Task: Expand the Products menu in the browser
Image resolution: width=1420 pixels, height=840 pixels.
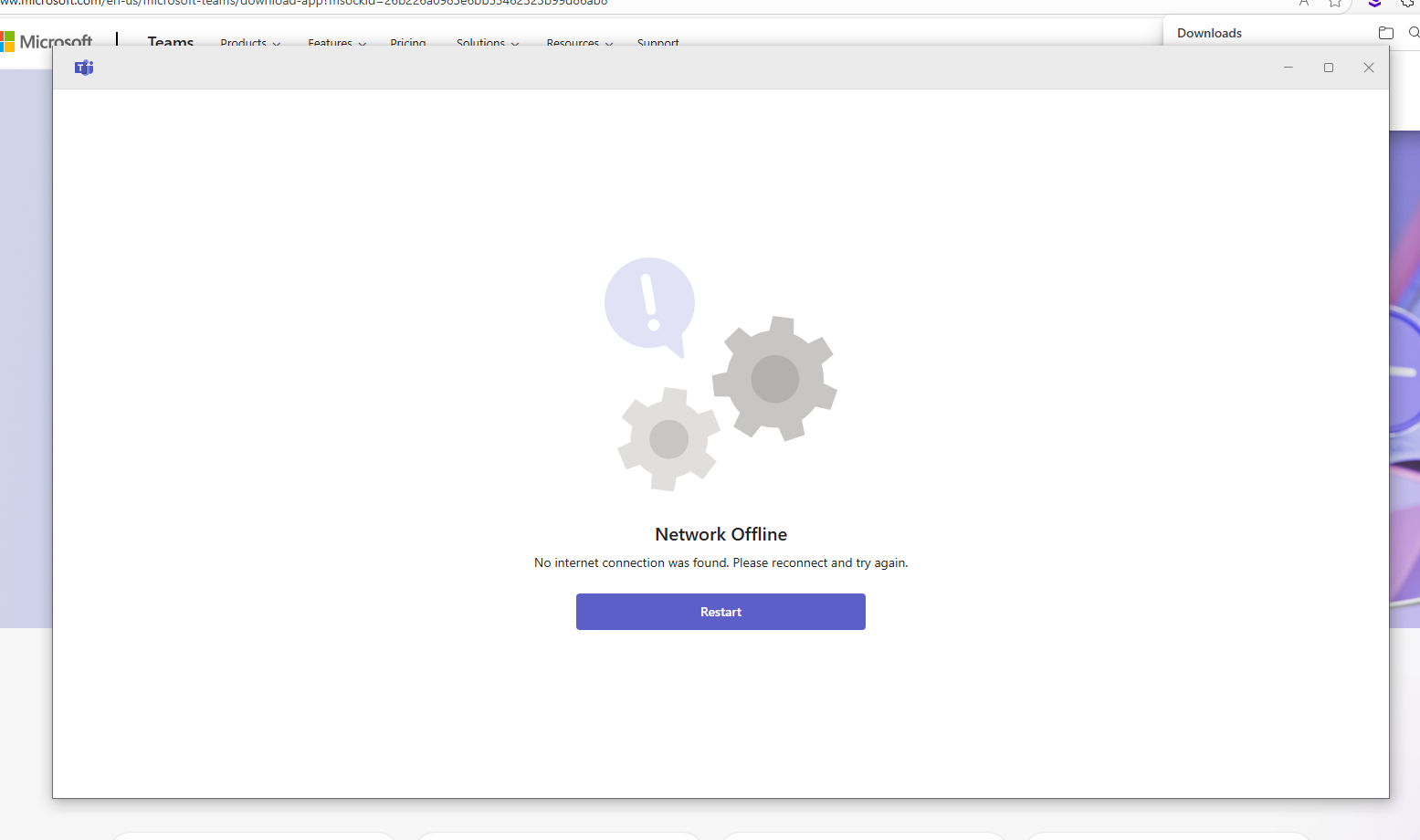Action: [x=250, y=43]
